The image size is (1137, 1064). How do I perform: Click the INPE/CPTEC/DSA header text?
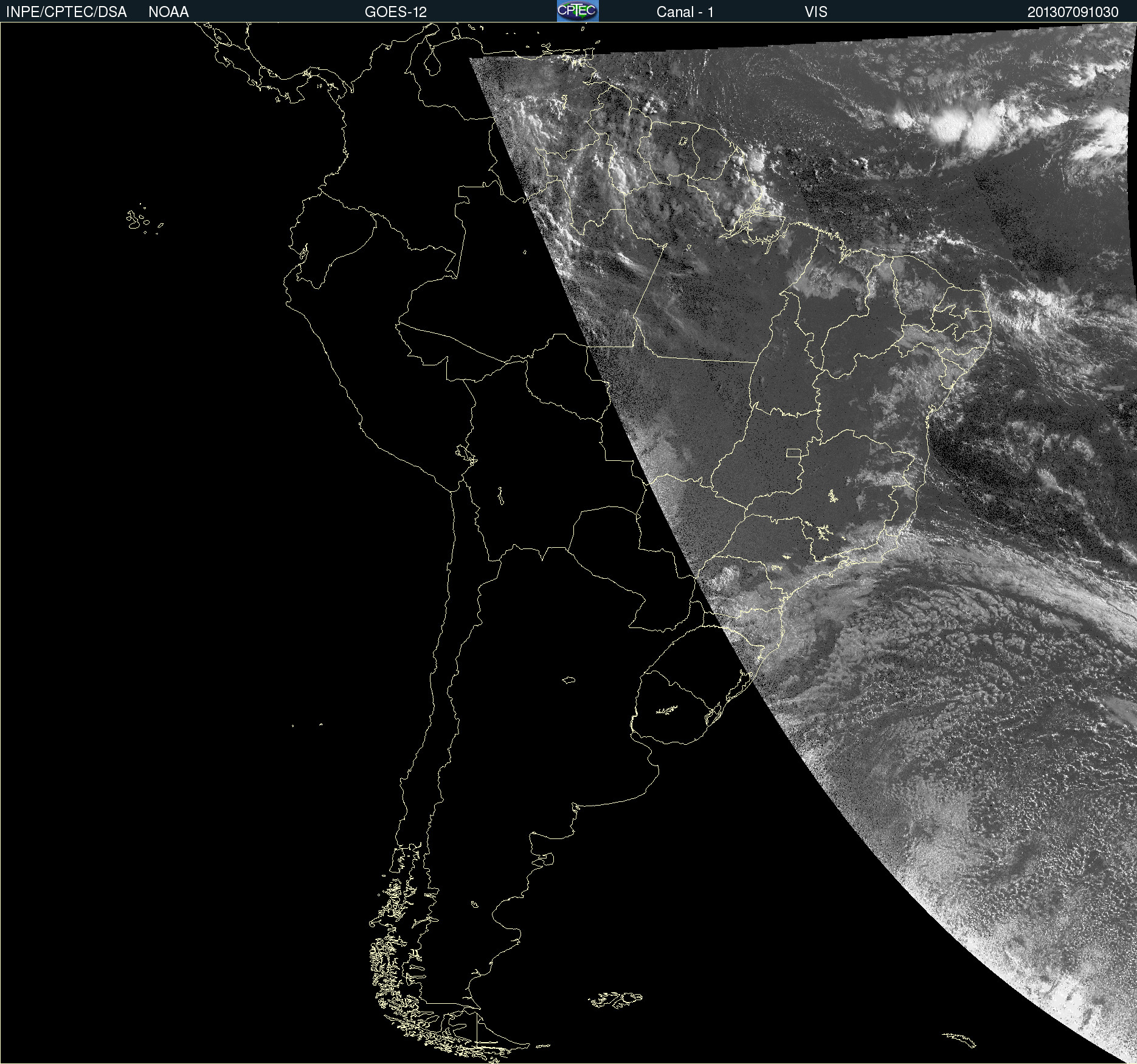66,12
